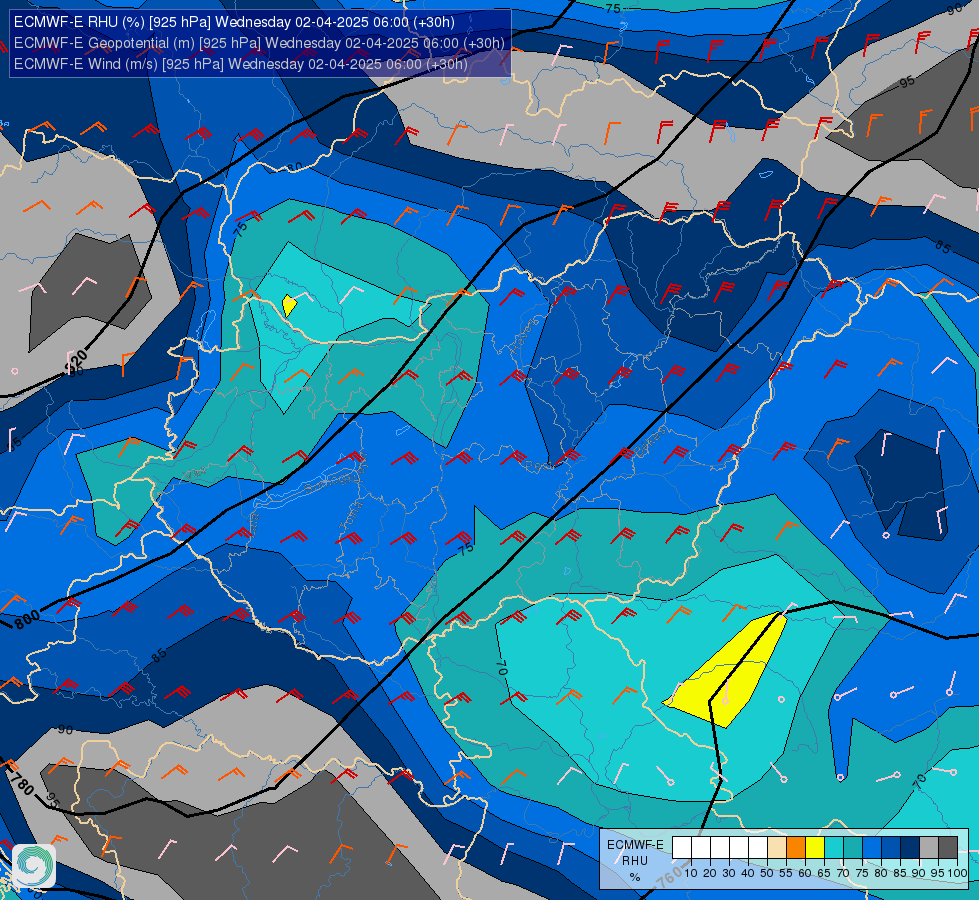979x900 pixels.
Task: Click the legend value label 100
Action: click(957, 873)
